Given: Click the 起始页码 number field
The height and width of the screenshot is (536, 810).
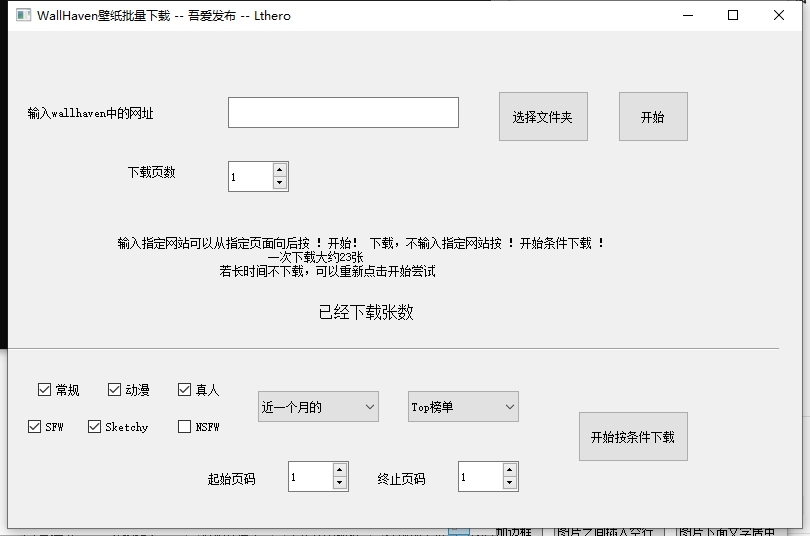Looking at the screenshot, I should point(310,477).
